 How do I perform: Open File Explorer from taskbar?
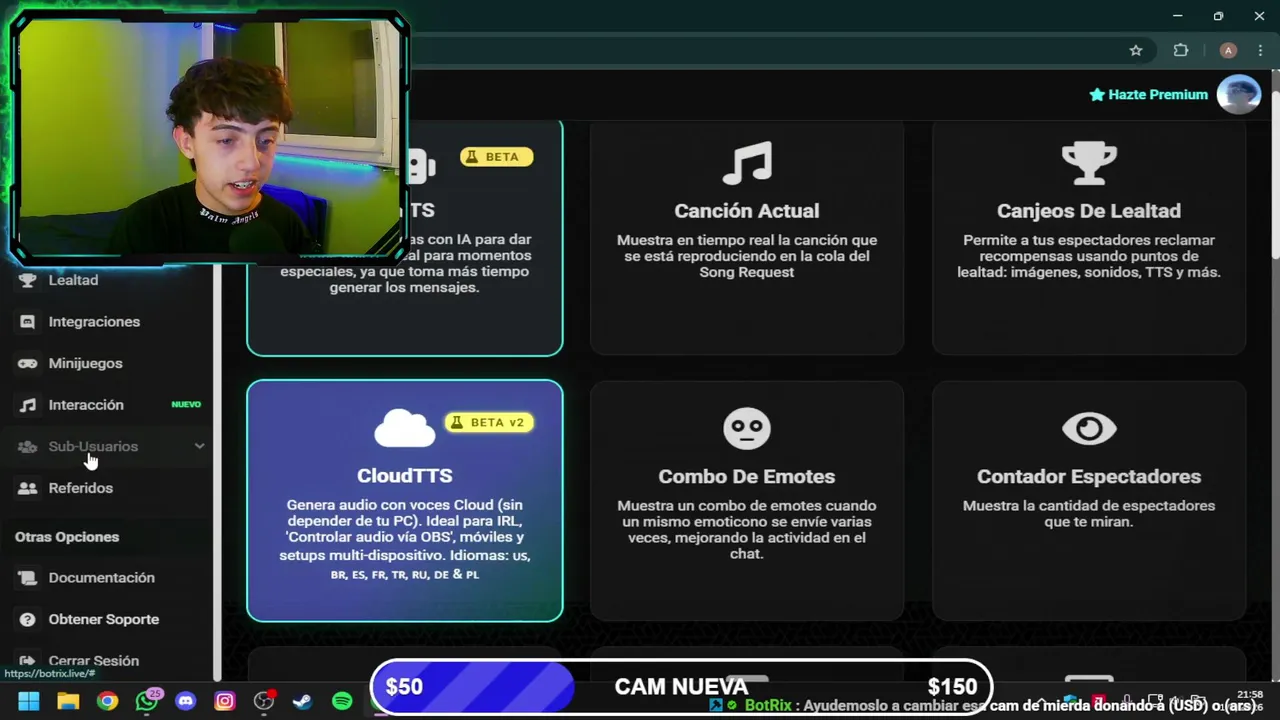point(68,701)
